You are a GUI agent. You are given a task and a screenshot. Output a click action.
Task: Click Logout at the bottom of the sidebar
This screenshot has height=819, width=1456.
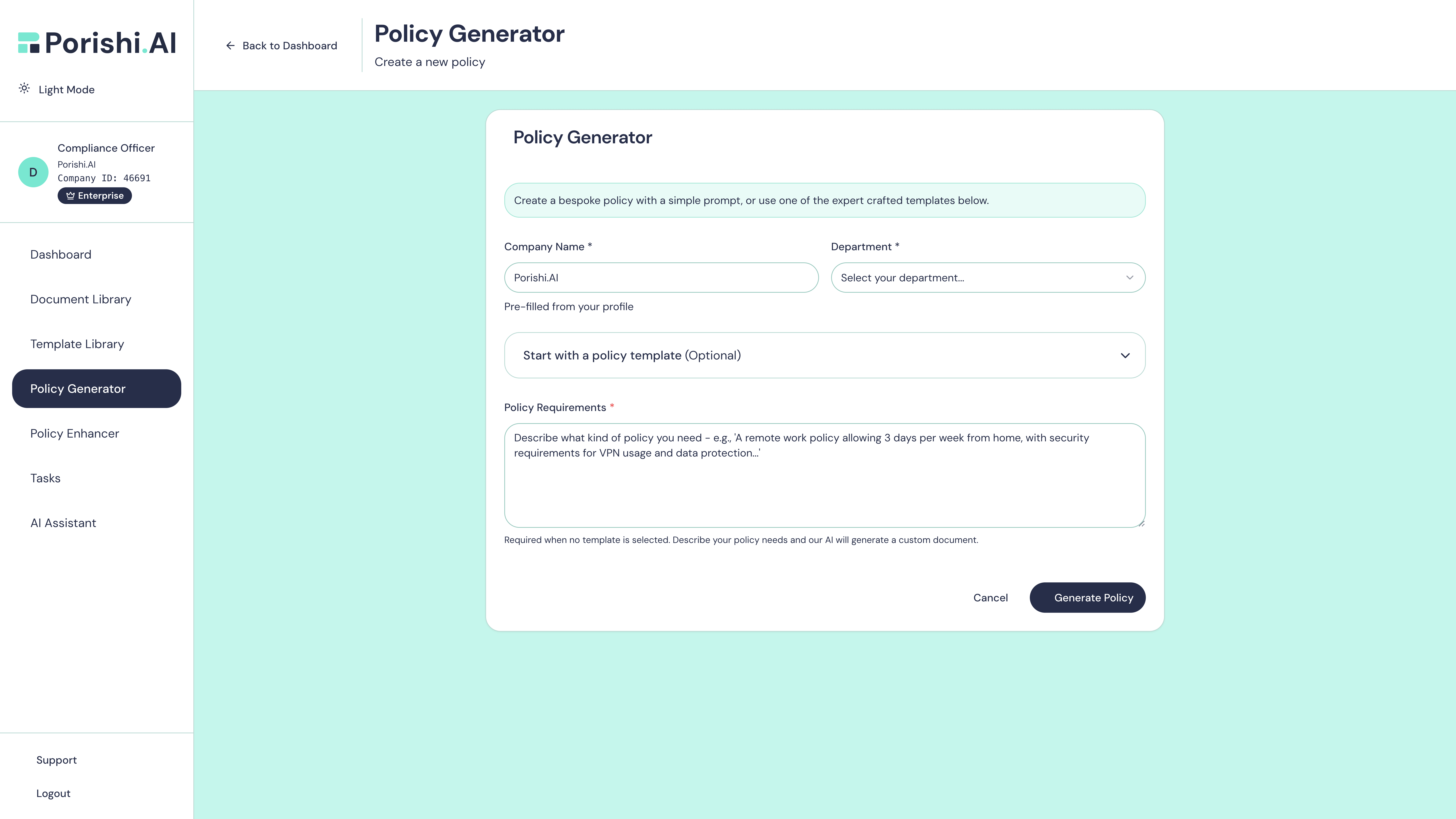(53, 793)
